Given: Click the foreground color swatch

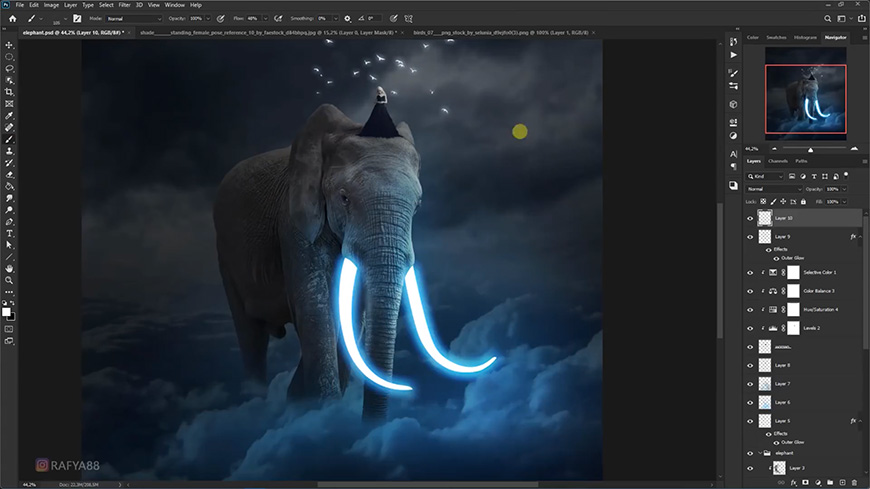Looking at the screenshot, I should [x=6, y=312].
